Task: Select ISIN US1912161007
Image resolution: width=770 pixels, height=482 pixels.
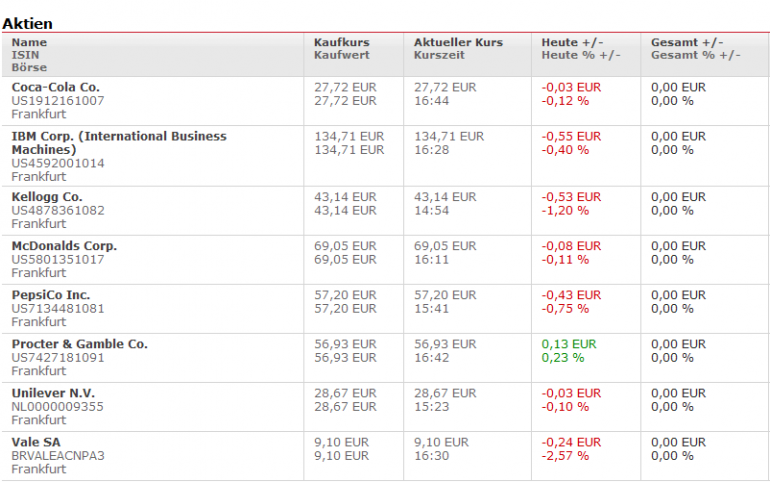Action: (58, 101)
